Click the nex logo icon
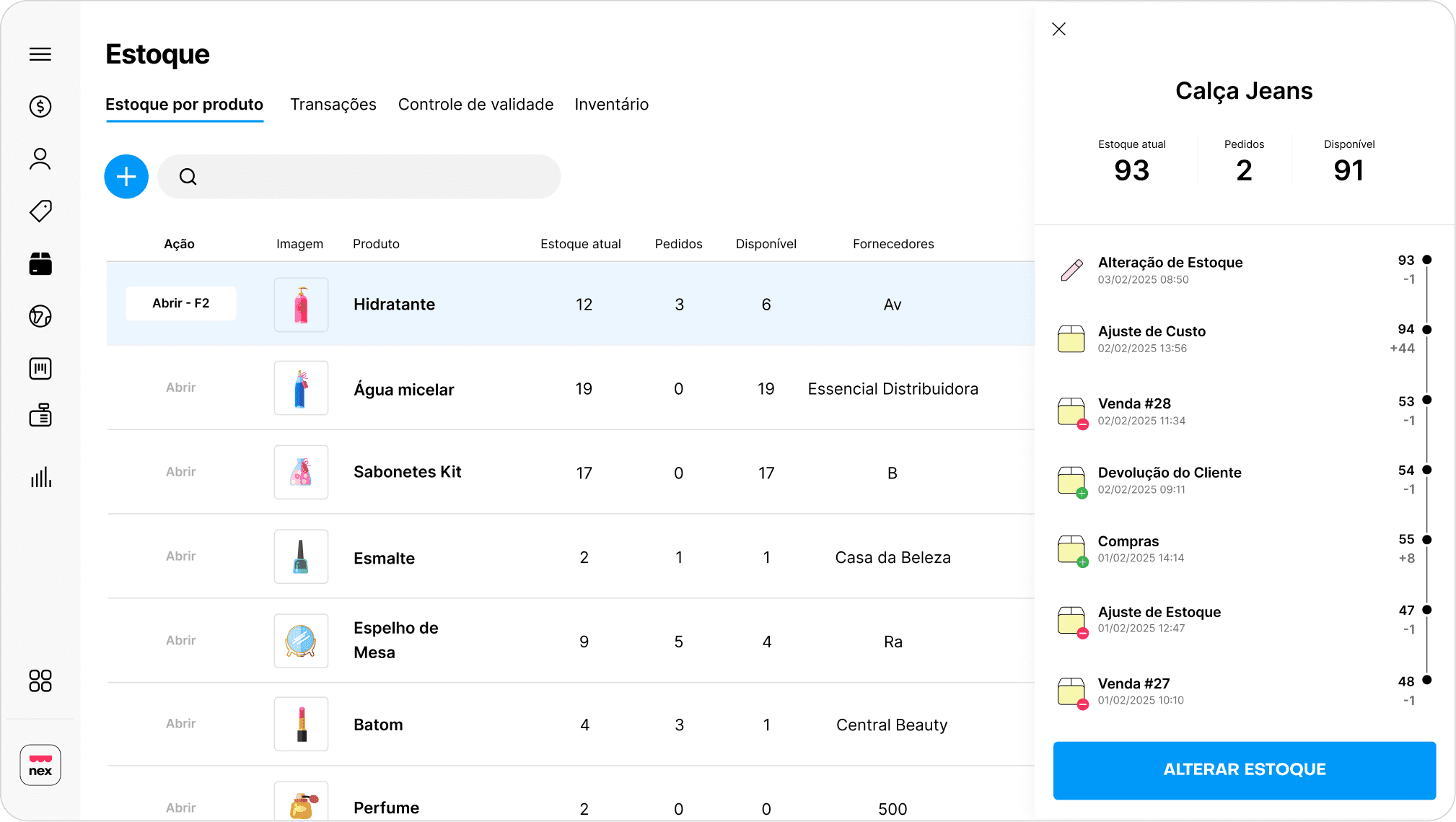Viewport: 1456px width, 822px height. (40, 765)
